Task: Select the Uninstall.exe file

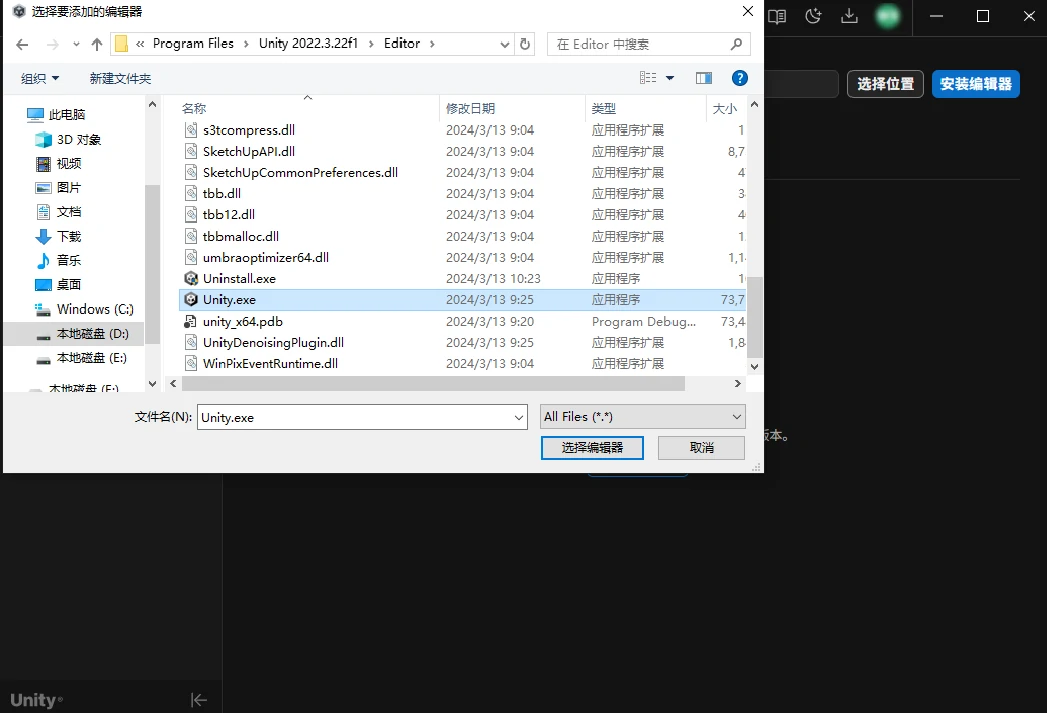Action: pyautogui.click(x=239, y=279)
